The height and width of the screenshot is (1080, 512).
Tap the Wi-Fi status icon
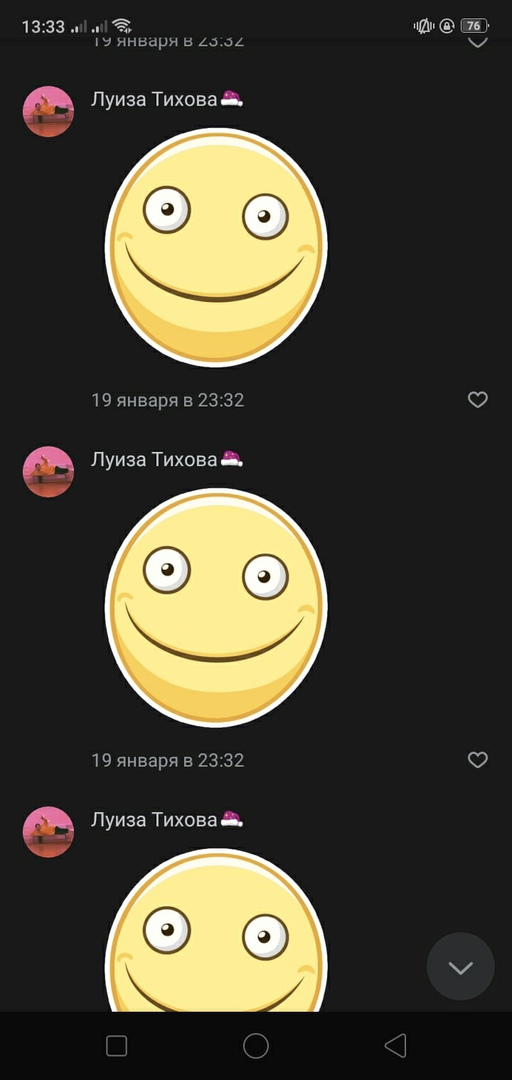click(x=122, y=26)
